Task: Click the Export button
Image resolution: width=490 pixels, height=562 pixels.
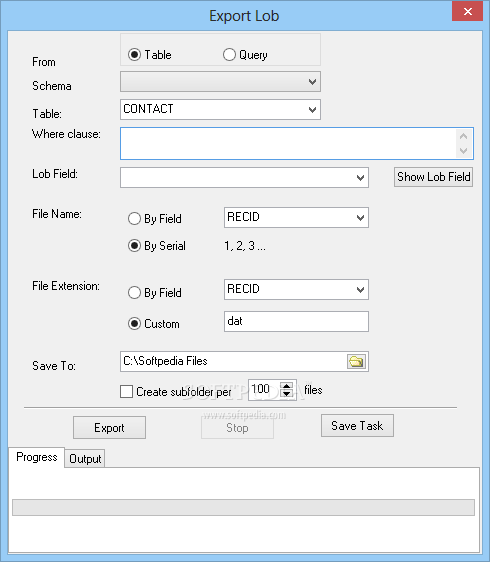Action: coord(109,428)
